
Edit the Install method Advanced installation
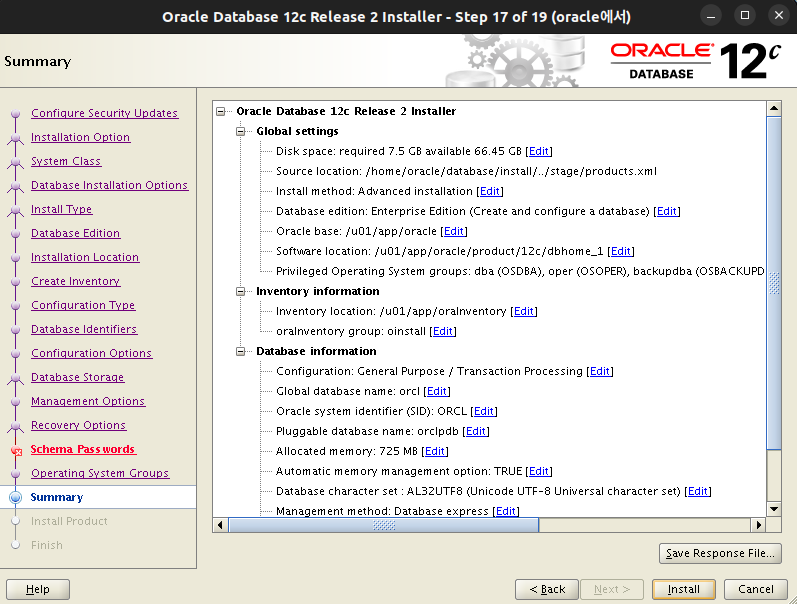coord(490,191)
